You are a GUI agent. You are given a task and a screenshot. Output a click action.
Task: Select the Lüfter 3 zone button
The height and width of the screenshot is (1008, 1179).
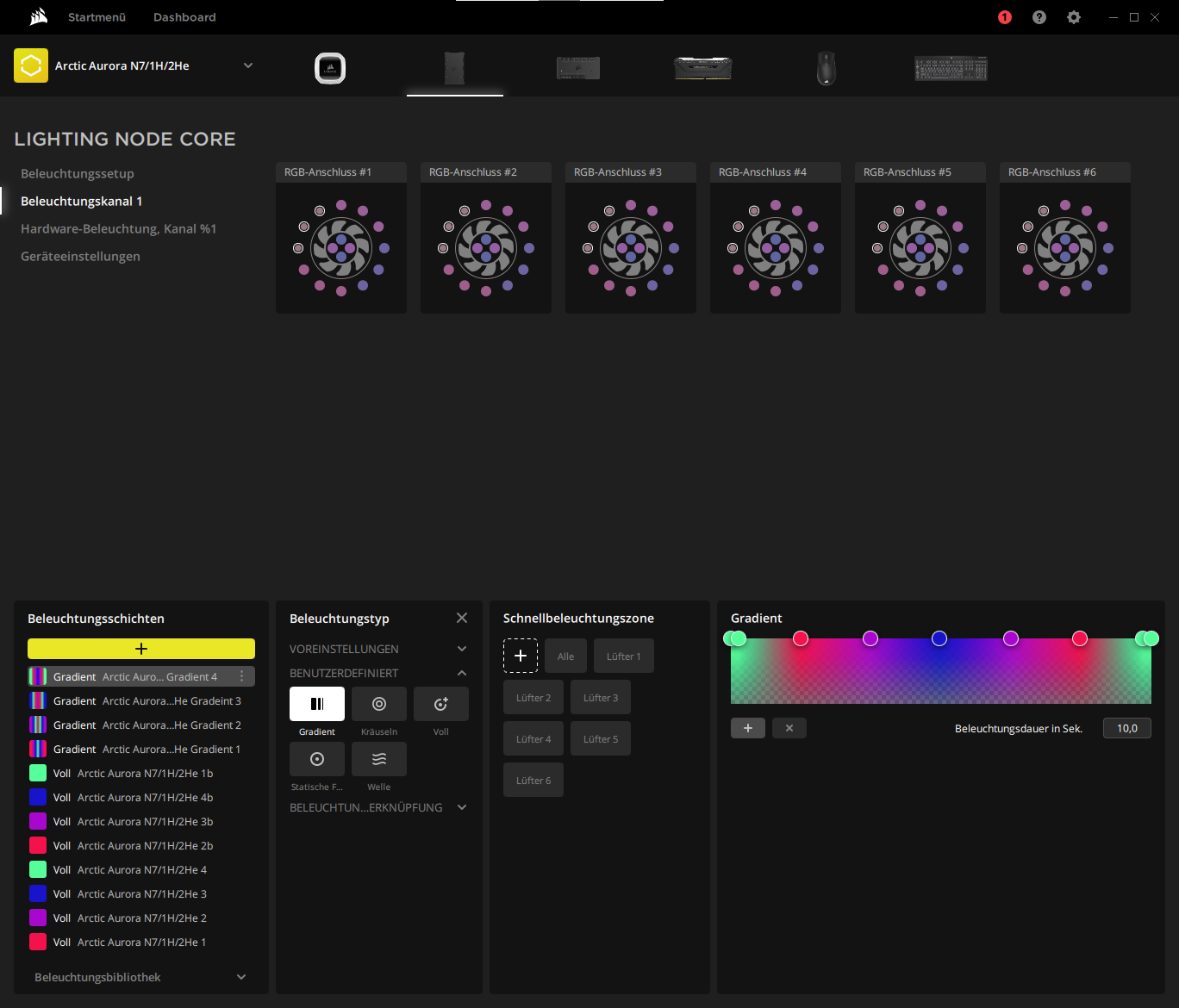(601, 697)
